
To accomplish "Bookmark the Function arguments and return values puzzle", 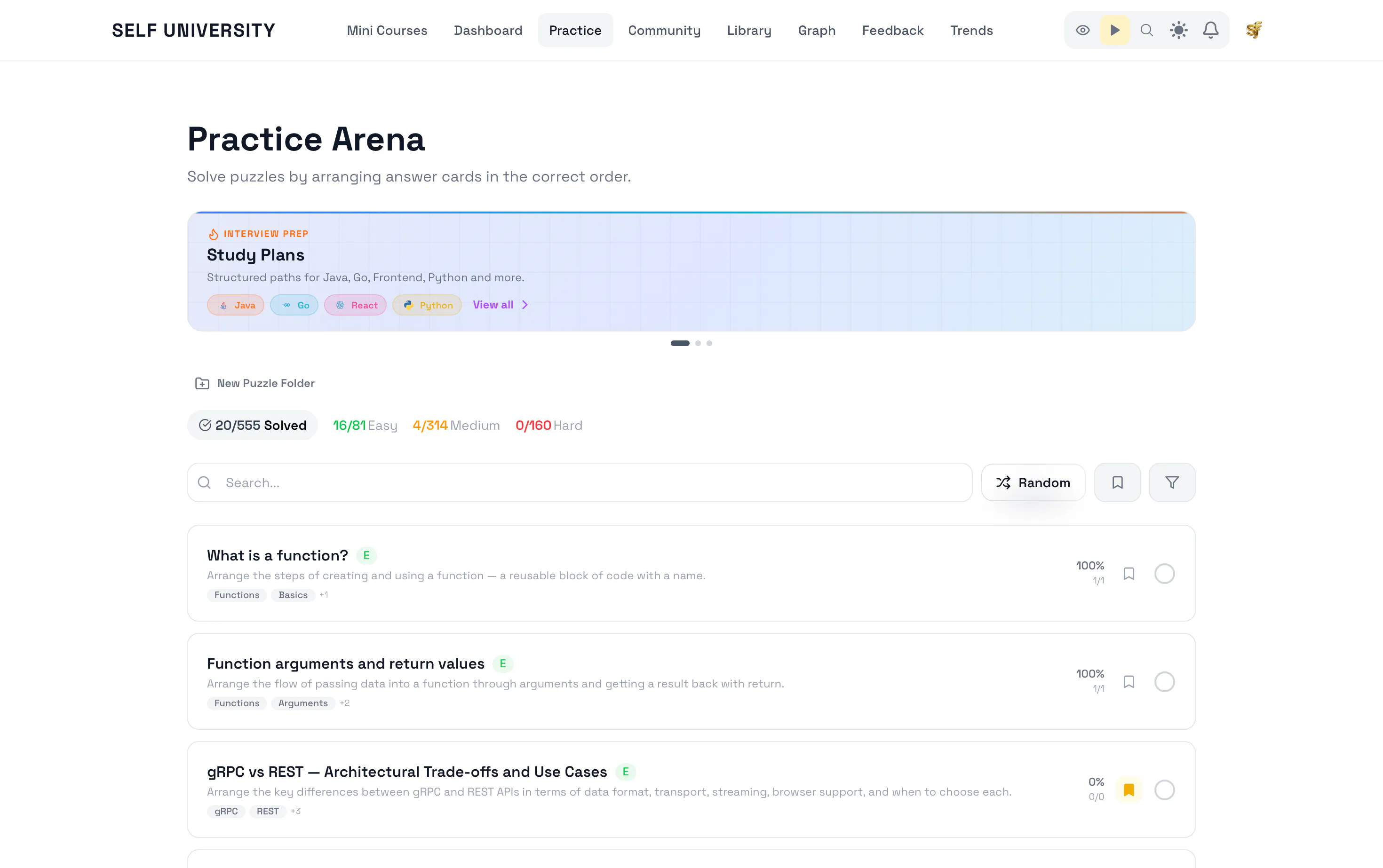I will (1129, 682).
